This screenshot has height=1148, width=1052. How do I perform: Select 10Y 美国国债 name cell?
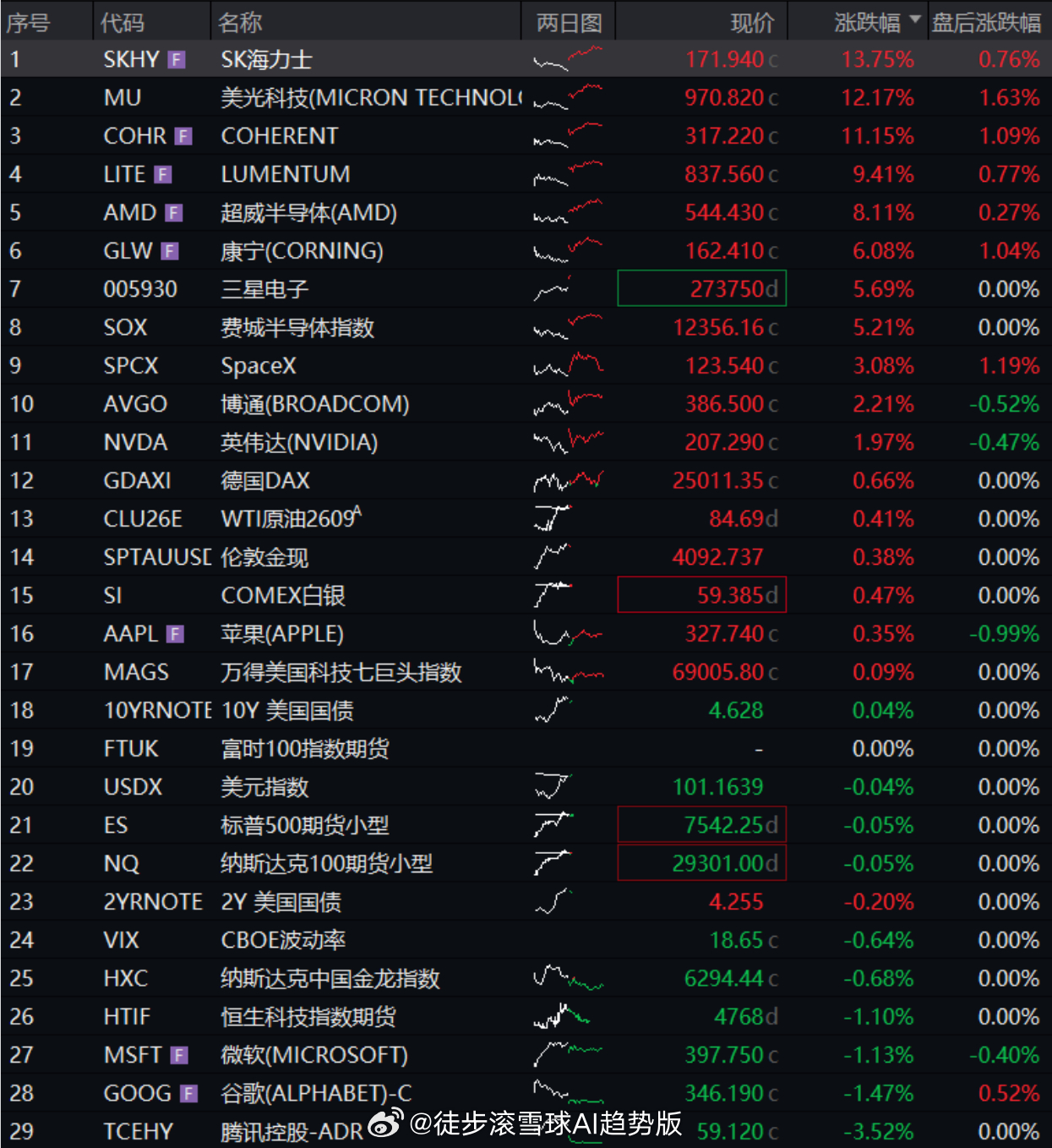[287, 710]
